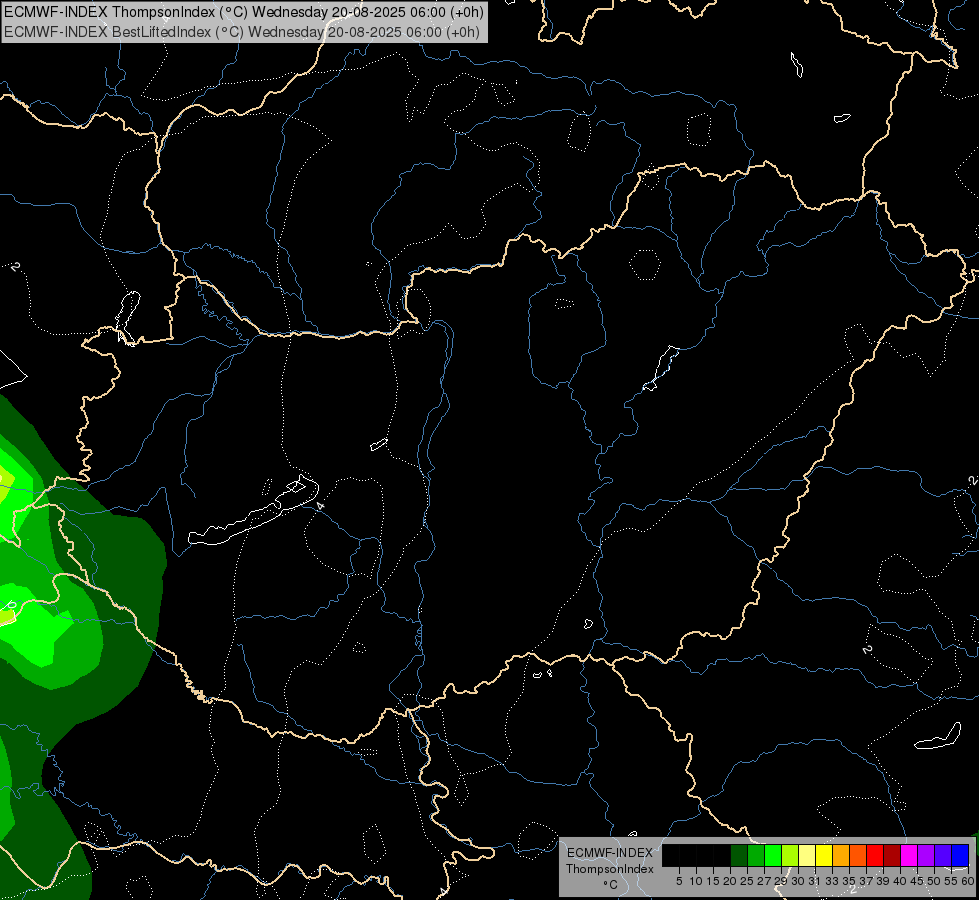The height and width of the screenshot is (900, 979).
Task: Select the yellow-green 29-30 legend swatch
Action: point(790,855)
